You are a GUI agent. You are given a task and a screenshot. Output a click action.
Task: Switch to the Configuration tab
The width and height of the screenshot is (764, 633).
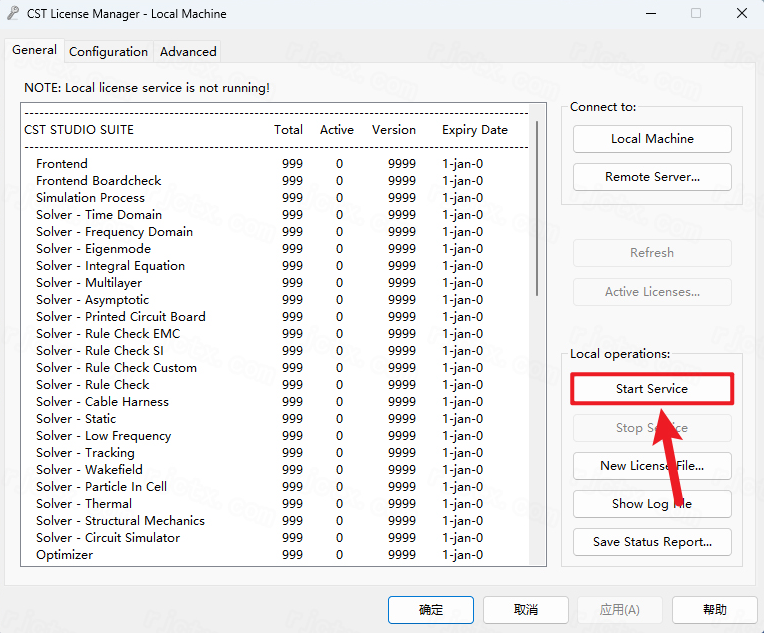(108, 51)
